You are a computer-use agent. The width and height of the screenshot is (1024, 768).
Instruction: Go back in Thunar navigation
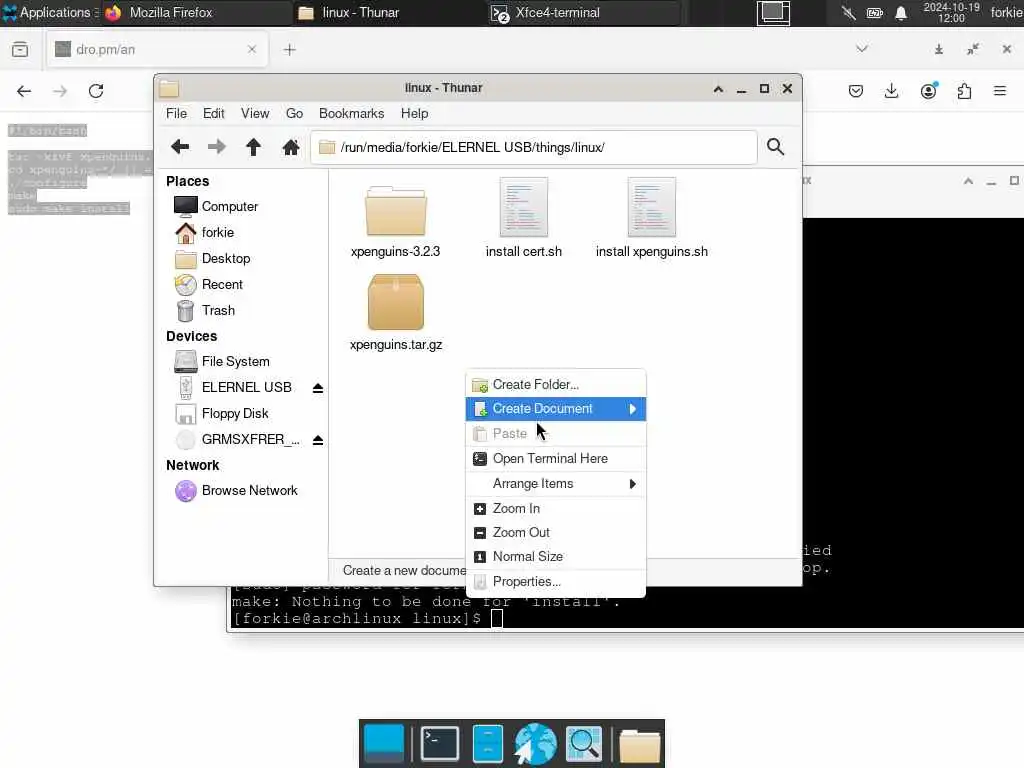(x=180, y=147)
